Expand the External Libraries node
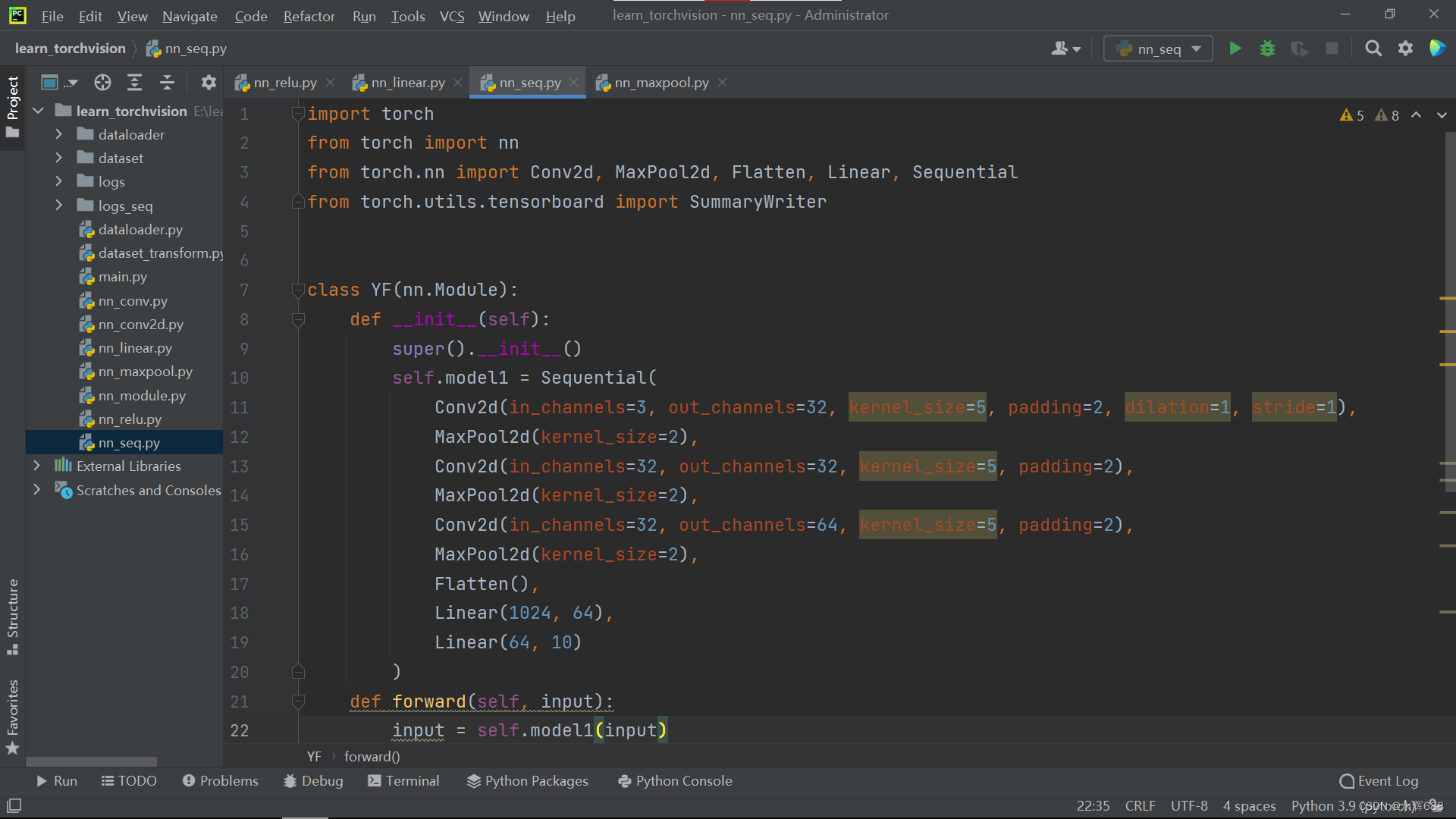1456x819 pixels. [x=36, y=466]
